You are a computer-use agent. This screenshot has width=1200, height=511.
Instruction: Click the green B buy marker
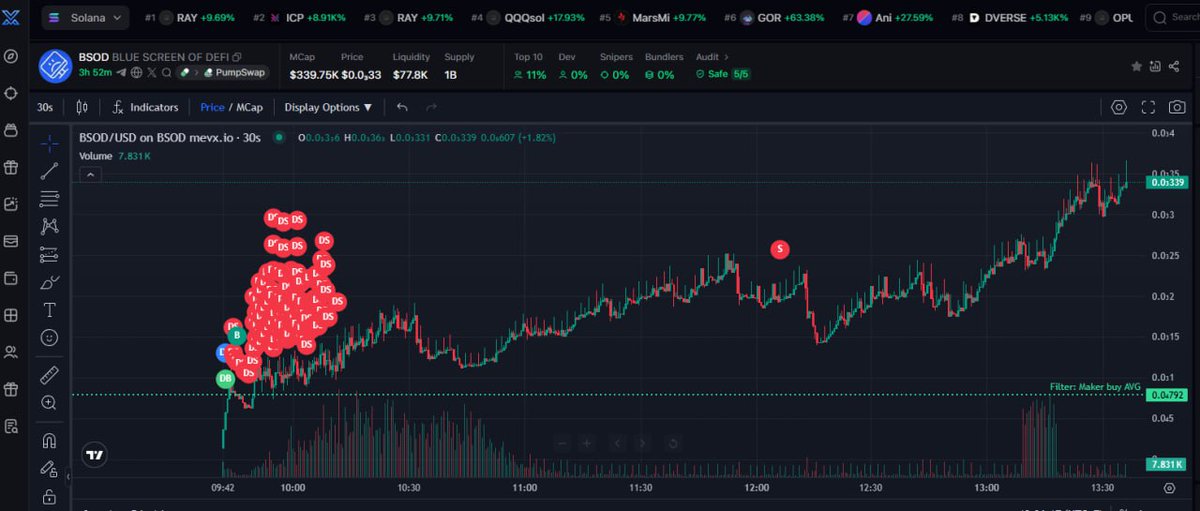coord(237,336)
